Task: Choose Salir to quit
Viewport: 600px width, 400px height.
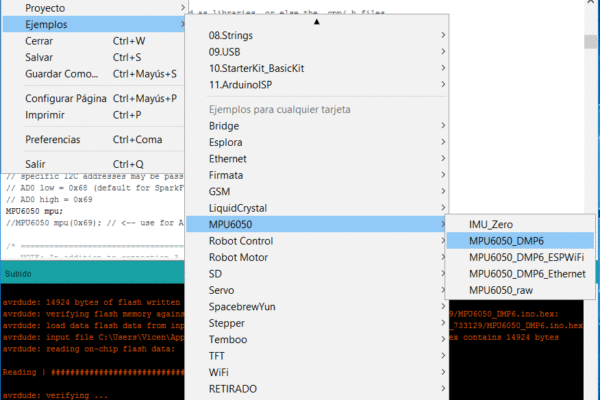Action: pos(94,164)
